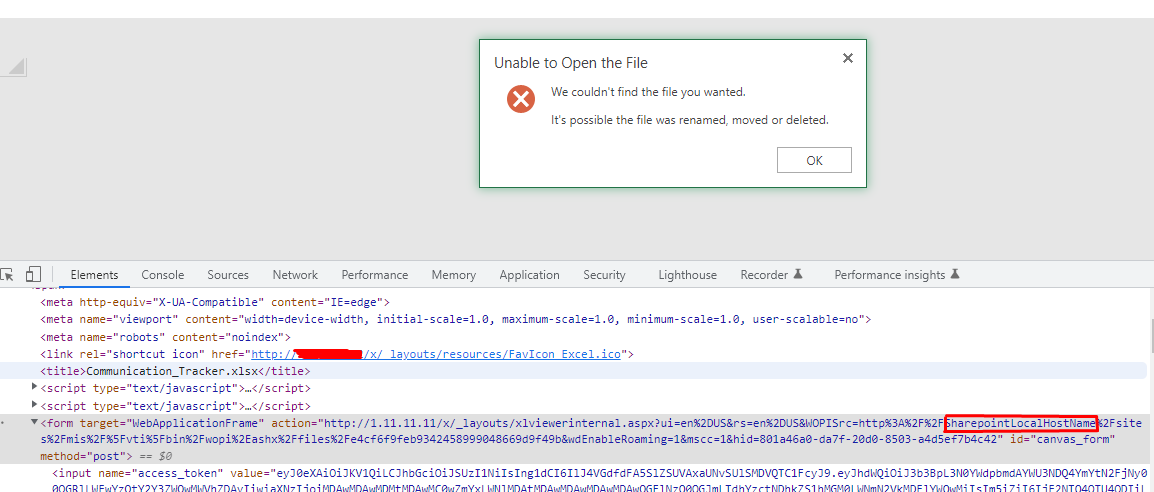The height and width of the screenshot is (492, 1154).
Task: Open the Sources tab
Action: click(x=227, y=274)
